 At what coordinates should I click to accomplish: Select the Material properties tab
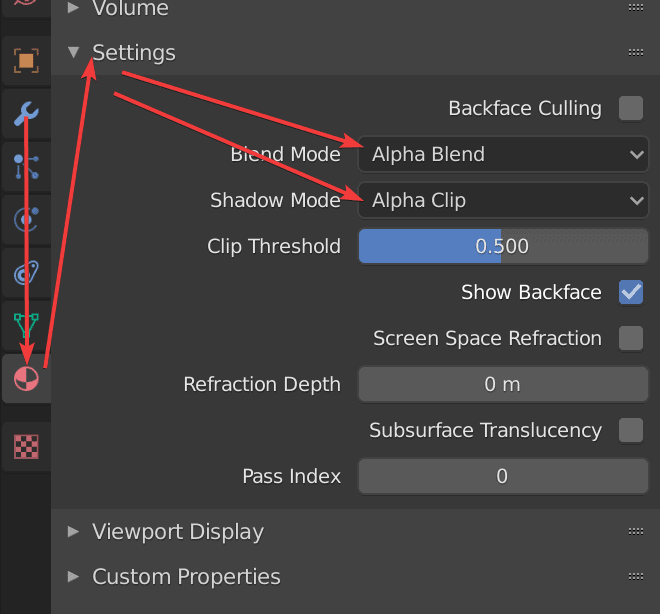tap(25, 378)
